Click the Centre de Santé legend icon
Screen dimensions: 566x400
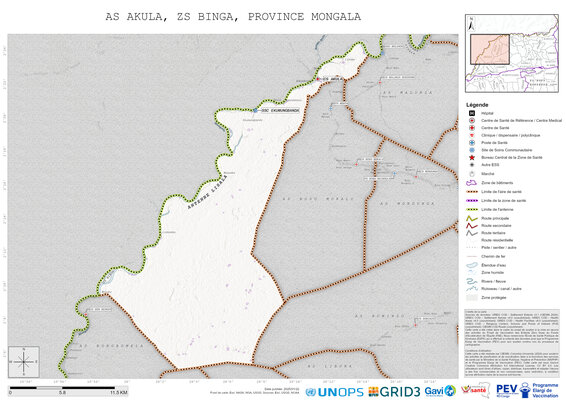pos(471,128)
